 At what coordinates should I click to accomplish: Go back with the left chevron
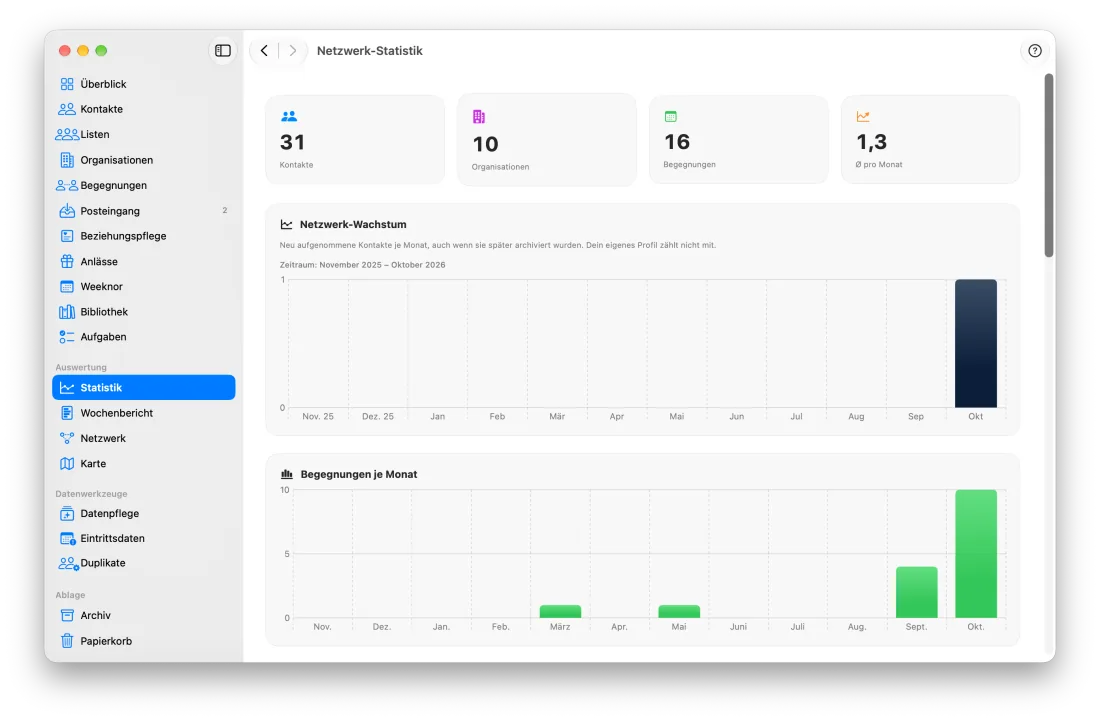click(264, 50)
